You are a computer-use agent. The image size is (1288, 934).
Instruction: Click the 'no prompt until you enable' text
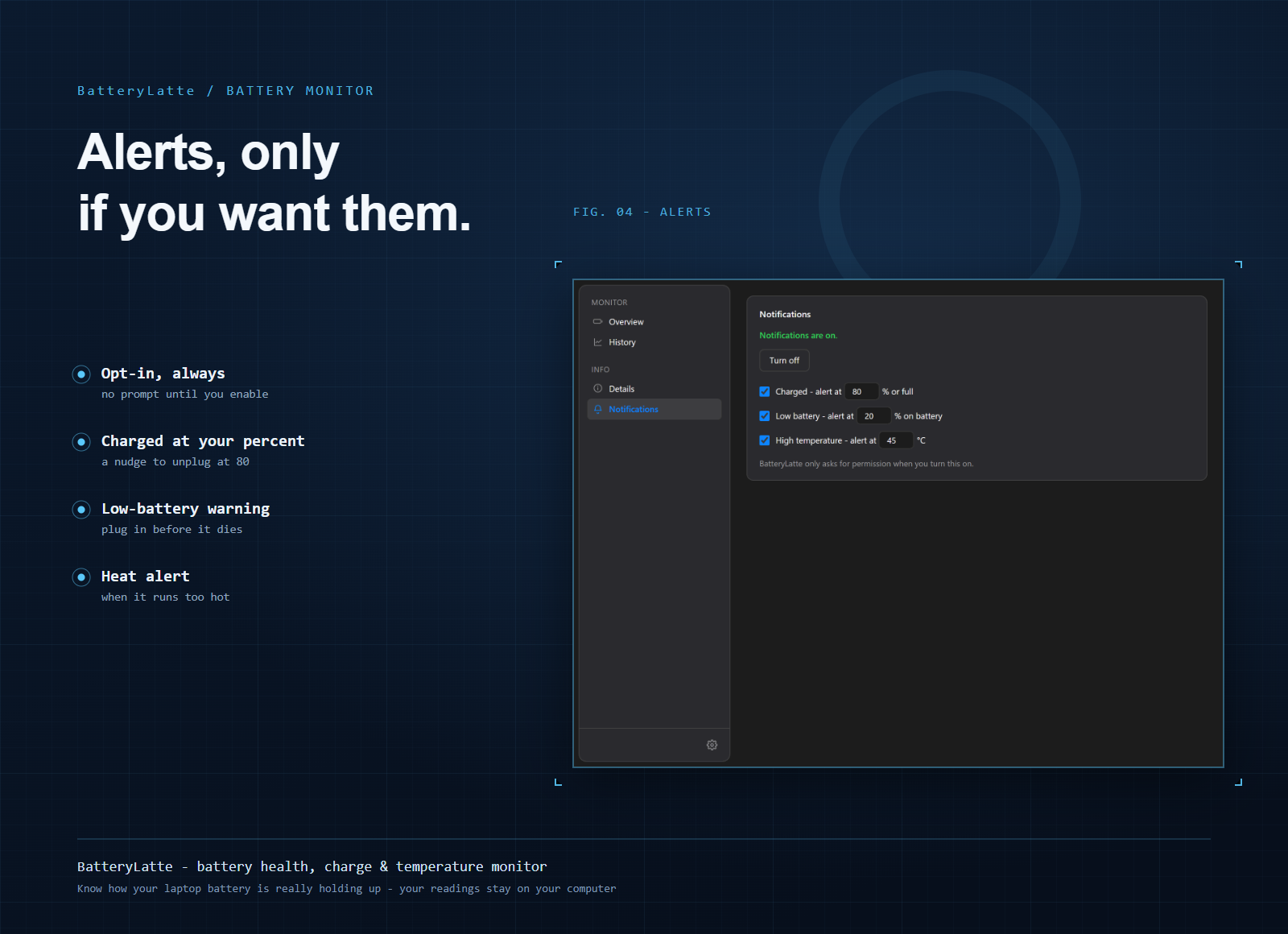(x=184, y=394)
